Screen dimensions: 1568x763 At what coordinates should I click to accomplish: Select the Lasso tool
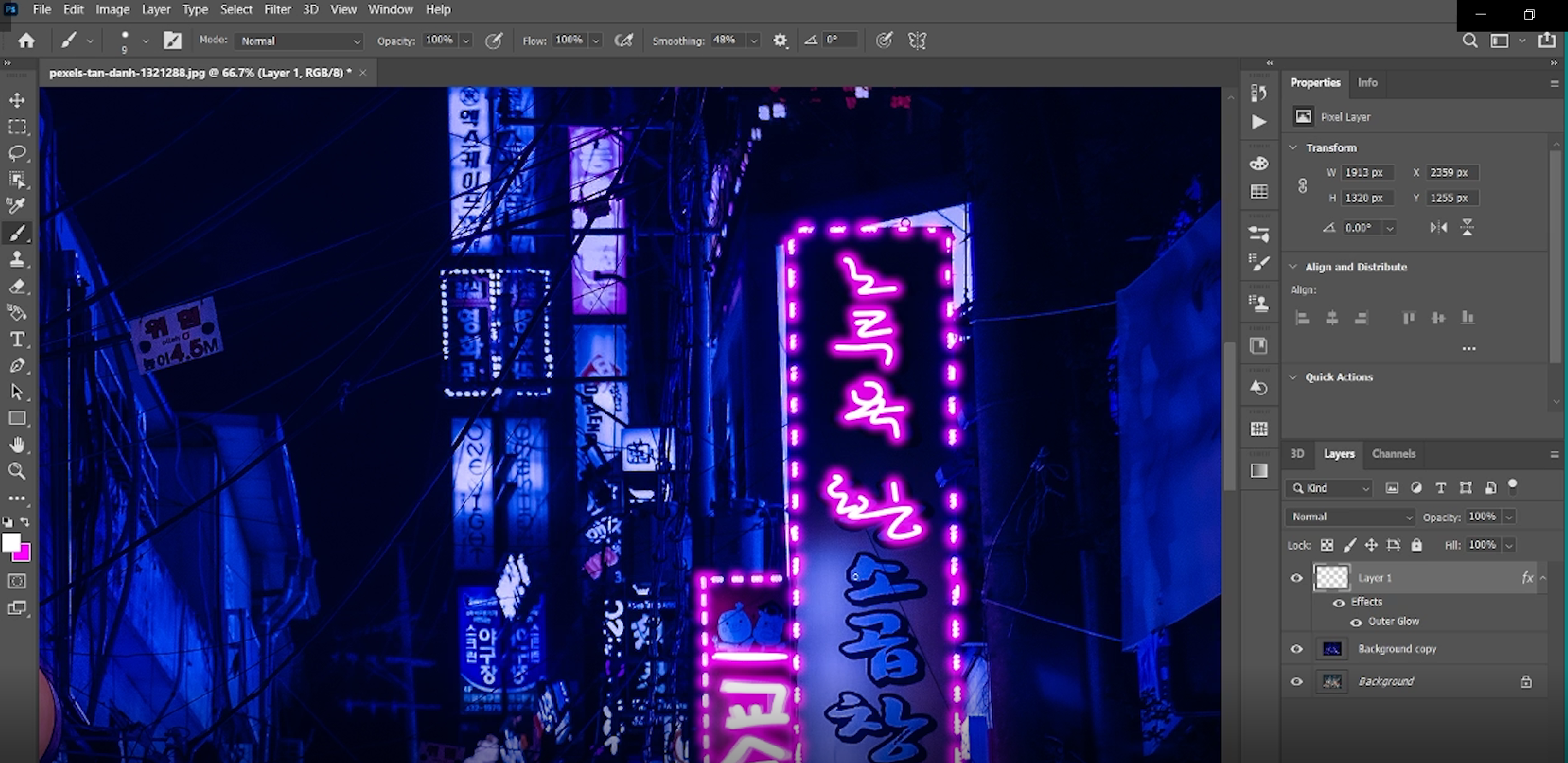click(x=17, y=153)
